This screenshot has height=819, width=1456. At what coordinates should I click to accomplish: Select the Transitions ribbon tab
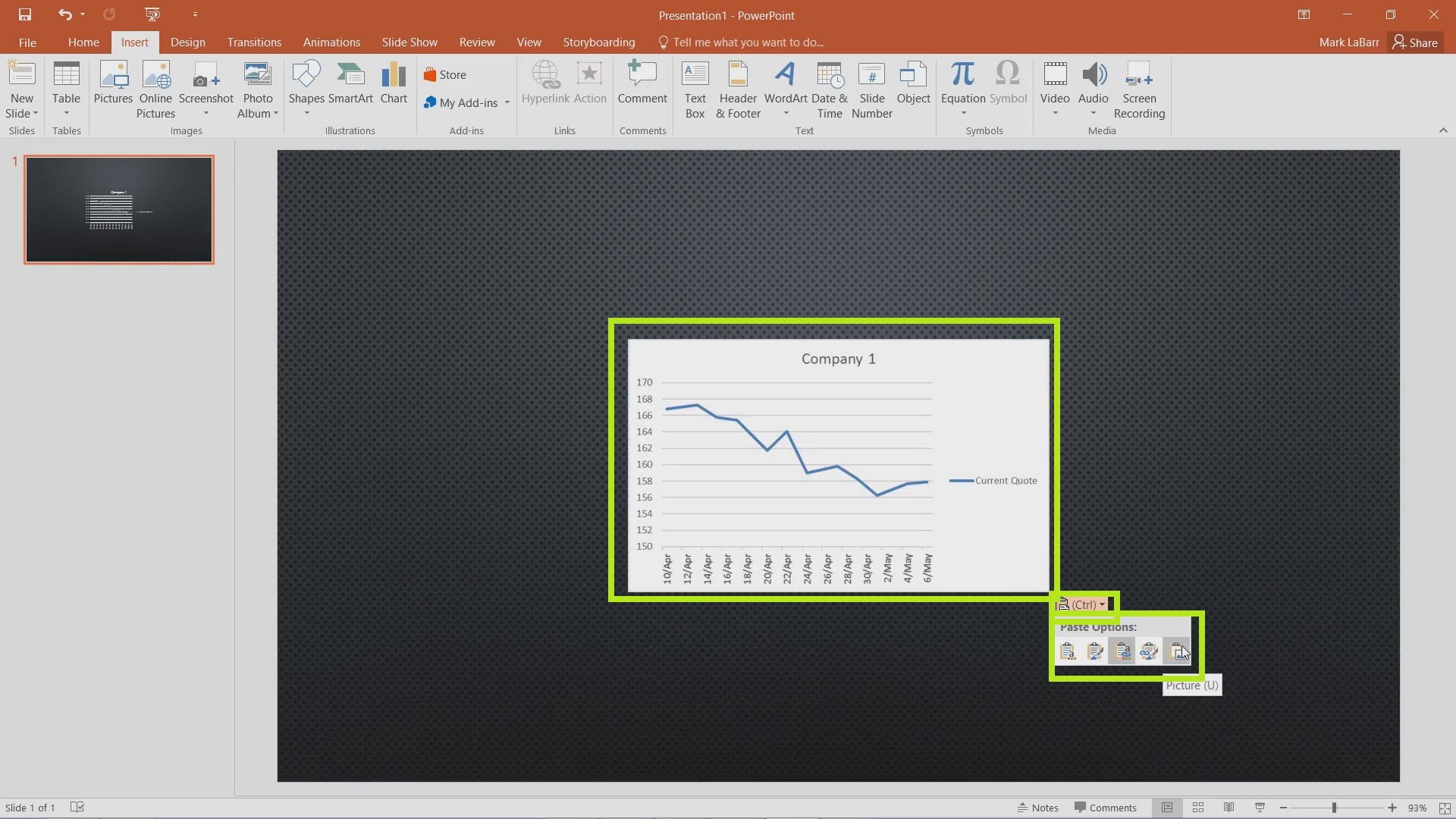(x=254, y=42)
